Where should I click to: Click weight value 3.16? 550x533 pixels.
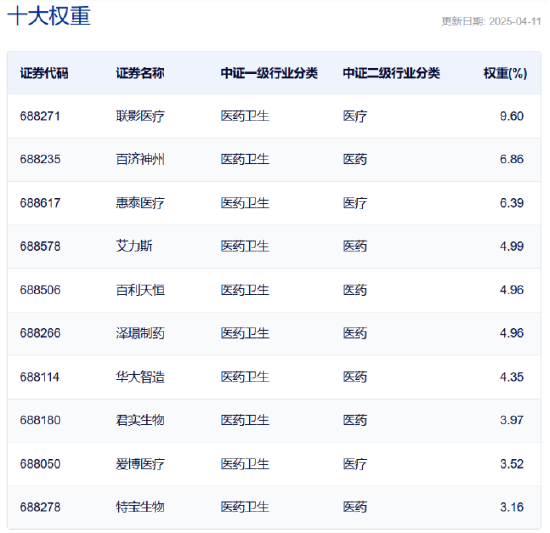click(512, 507)
